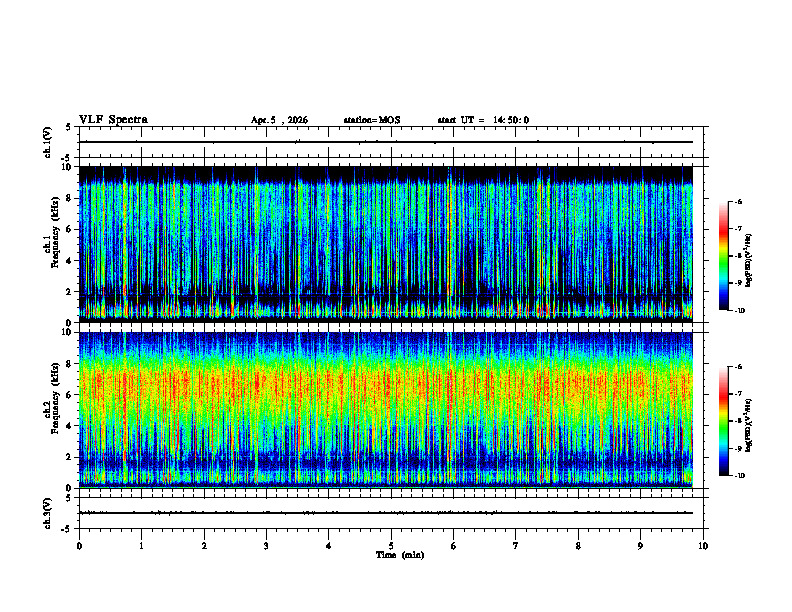Click the time axis tick label "7"
This screenshot has height=612, width=792.
(x=516, y=546)
